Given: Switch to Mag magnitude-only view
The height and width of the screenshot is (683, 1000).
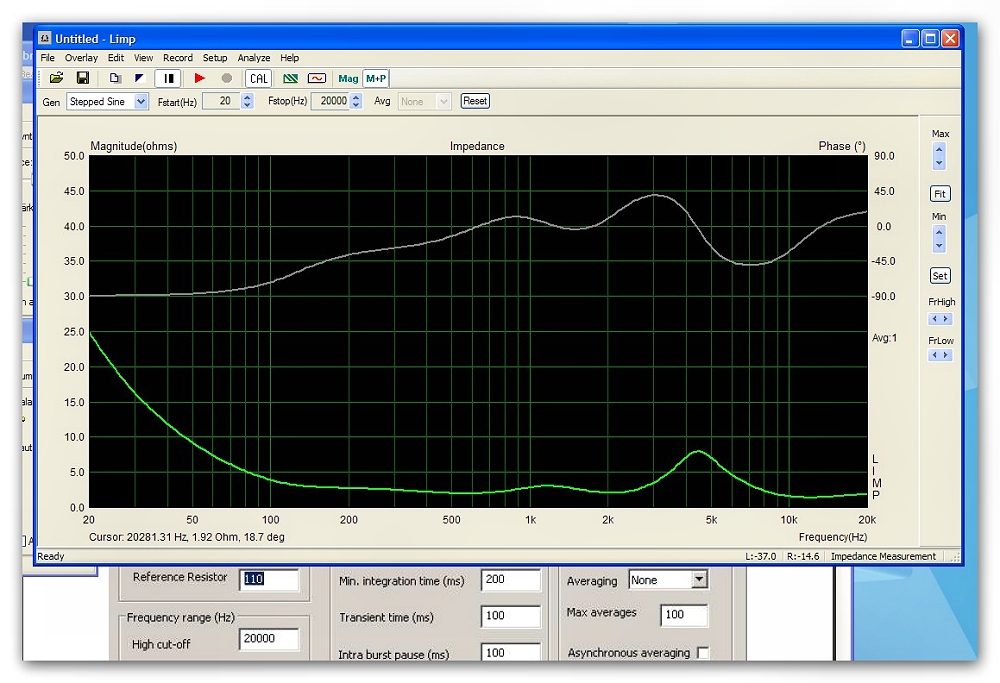Looking at the screenshot, I should coord(348,78).
